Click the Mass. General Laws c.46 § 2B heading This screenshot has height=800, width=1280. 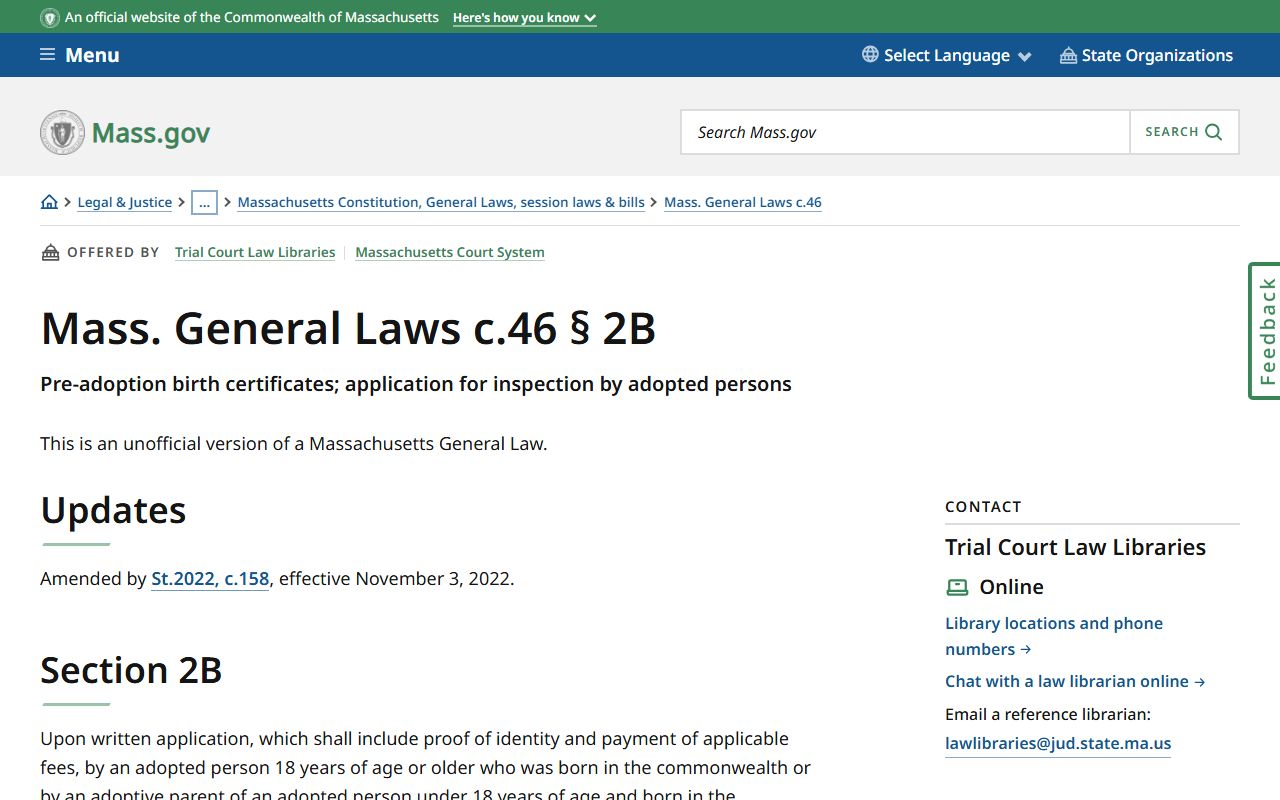tap(348, 328)
